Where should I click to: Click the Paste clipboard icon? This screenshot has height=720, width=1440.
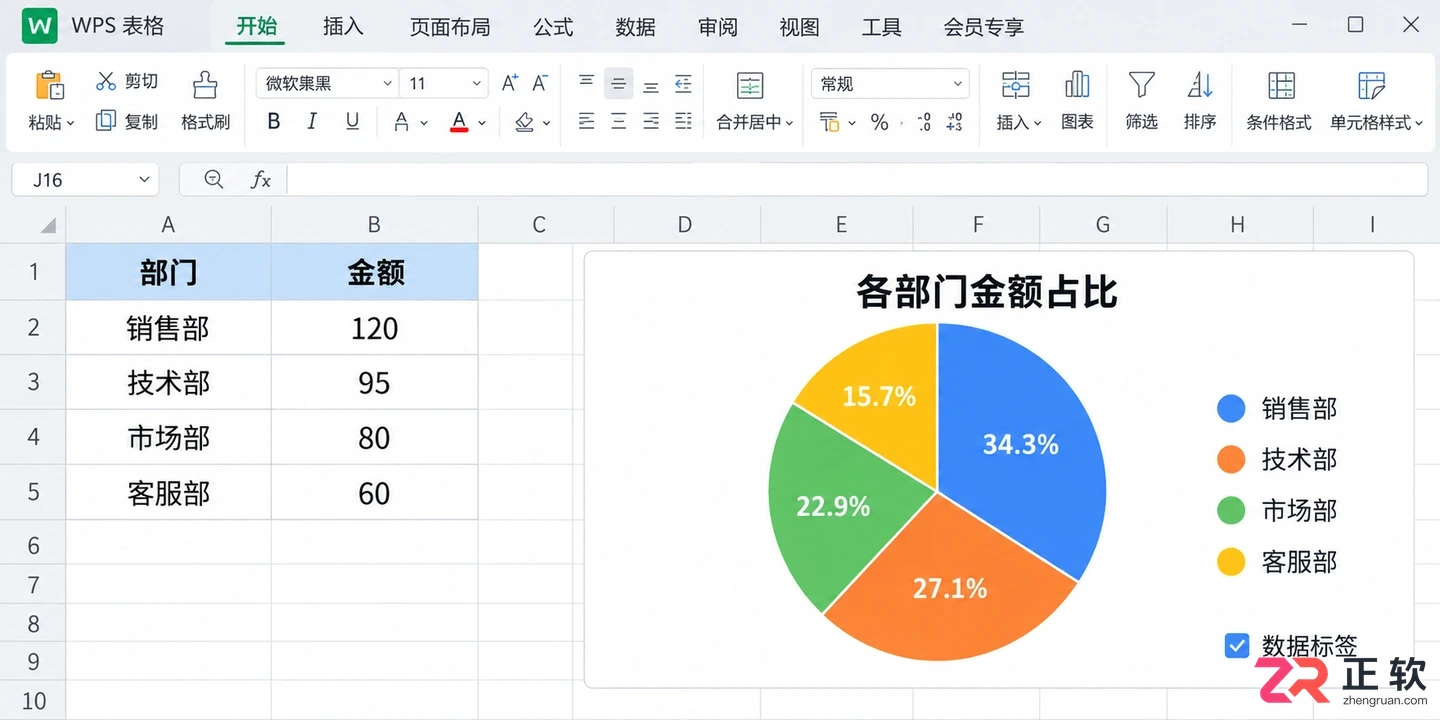(49, 86)
